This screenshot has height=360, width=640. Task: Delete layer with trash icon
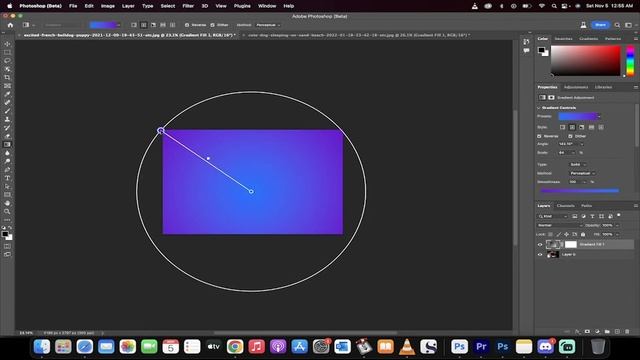point(627,331)
